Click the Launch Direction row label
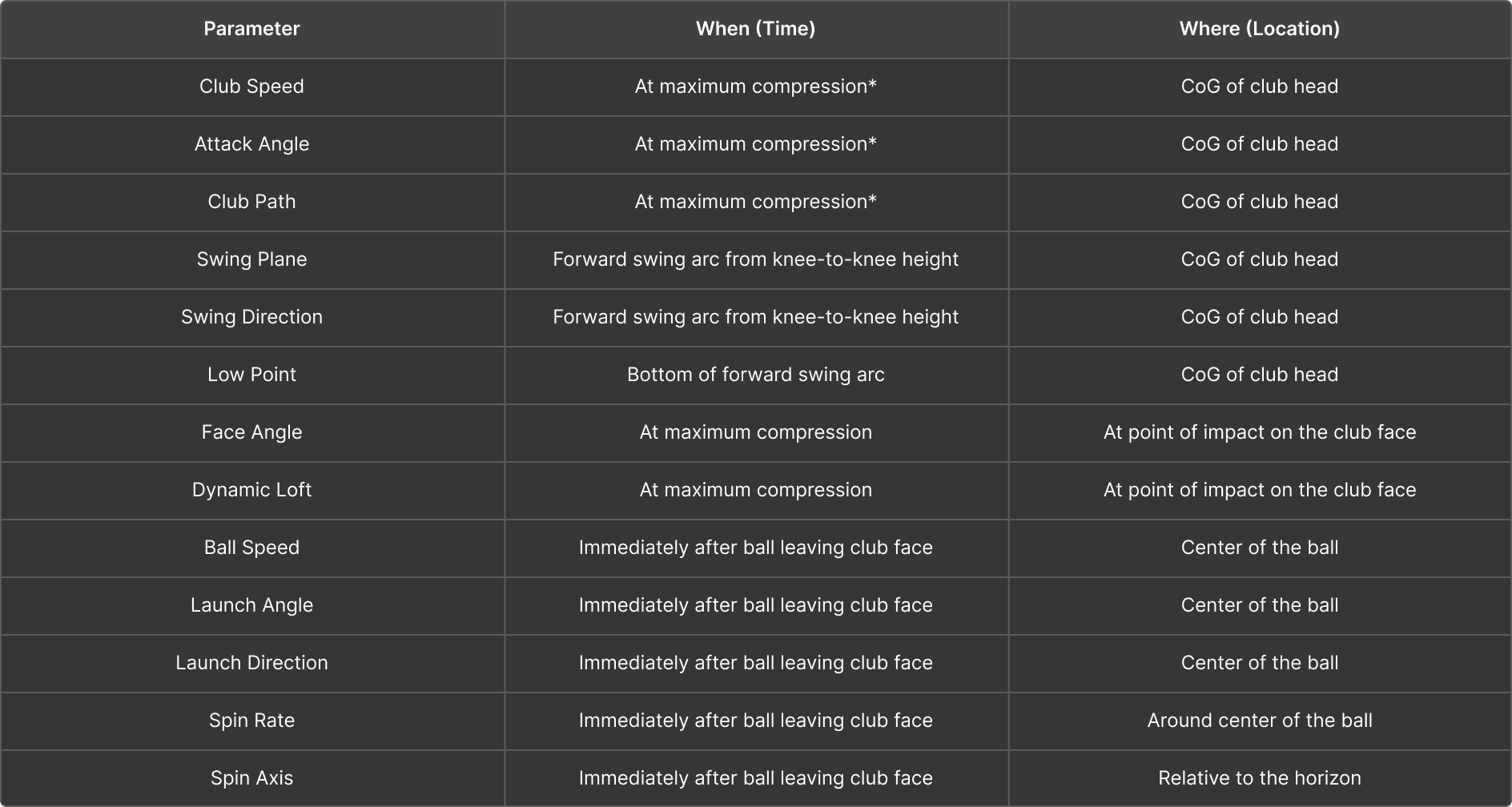Viewport: 1512px width, 807px height. click(251, 663)
